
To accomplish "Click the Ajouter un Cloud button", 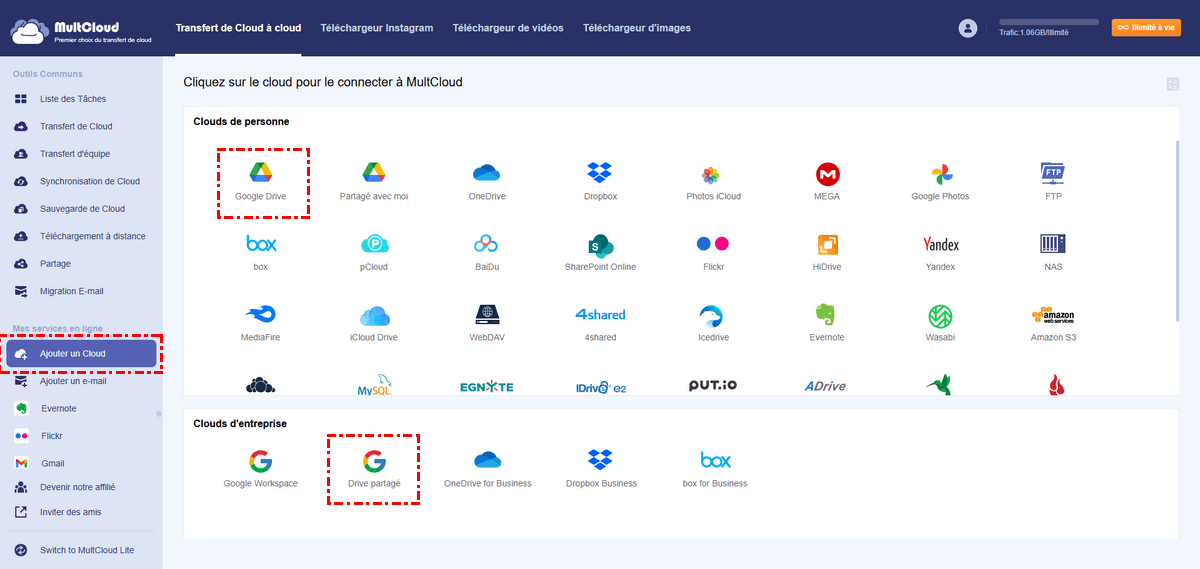I will point(81,354).
